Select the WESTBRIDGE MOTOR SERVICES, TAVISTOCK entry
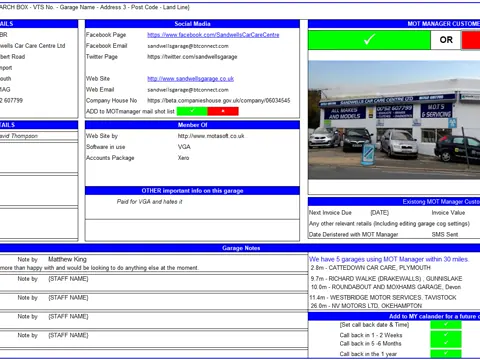 (x=383, y=298)
